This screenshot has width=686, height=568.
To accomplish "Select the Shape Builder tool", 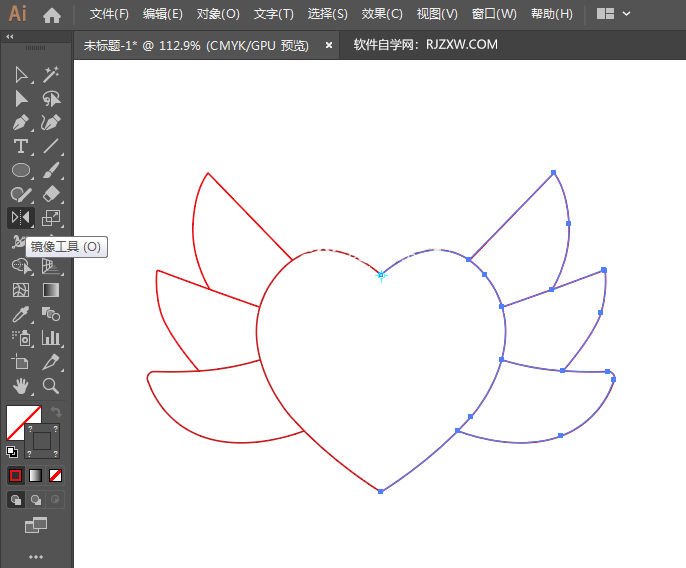I will (x=21, y=266).
